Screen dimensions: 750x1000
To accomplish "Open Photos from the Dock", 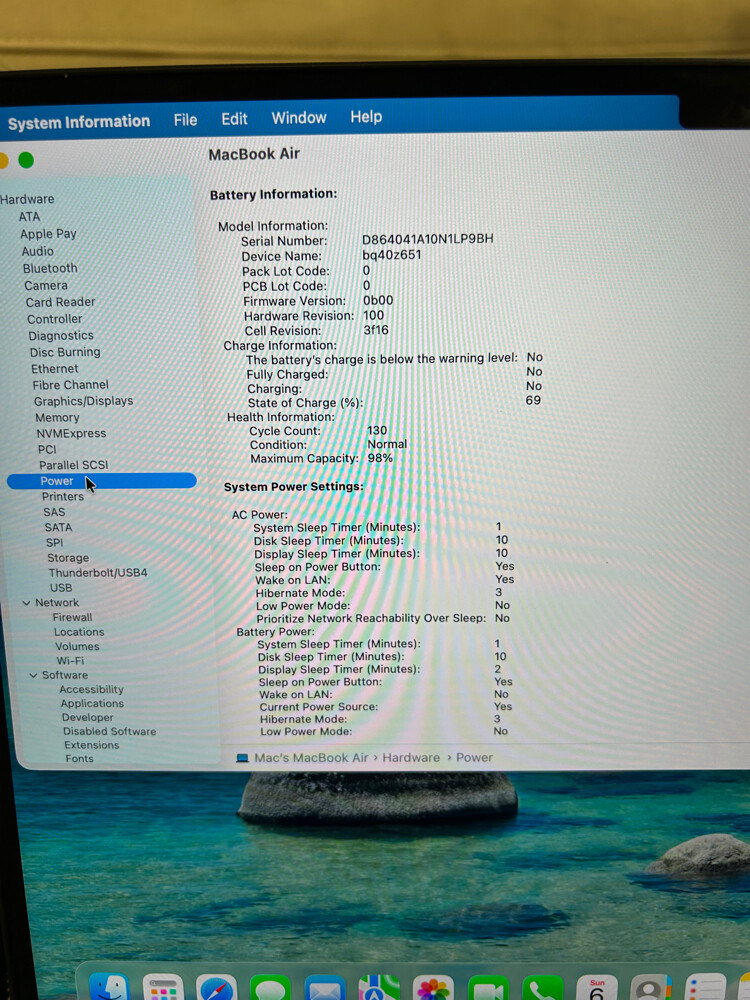I will [433, 987].
